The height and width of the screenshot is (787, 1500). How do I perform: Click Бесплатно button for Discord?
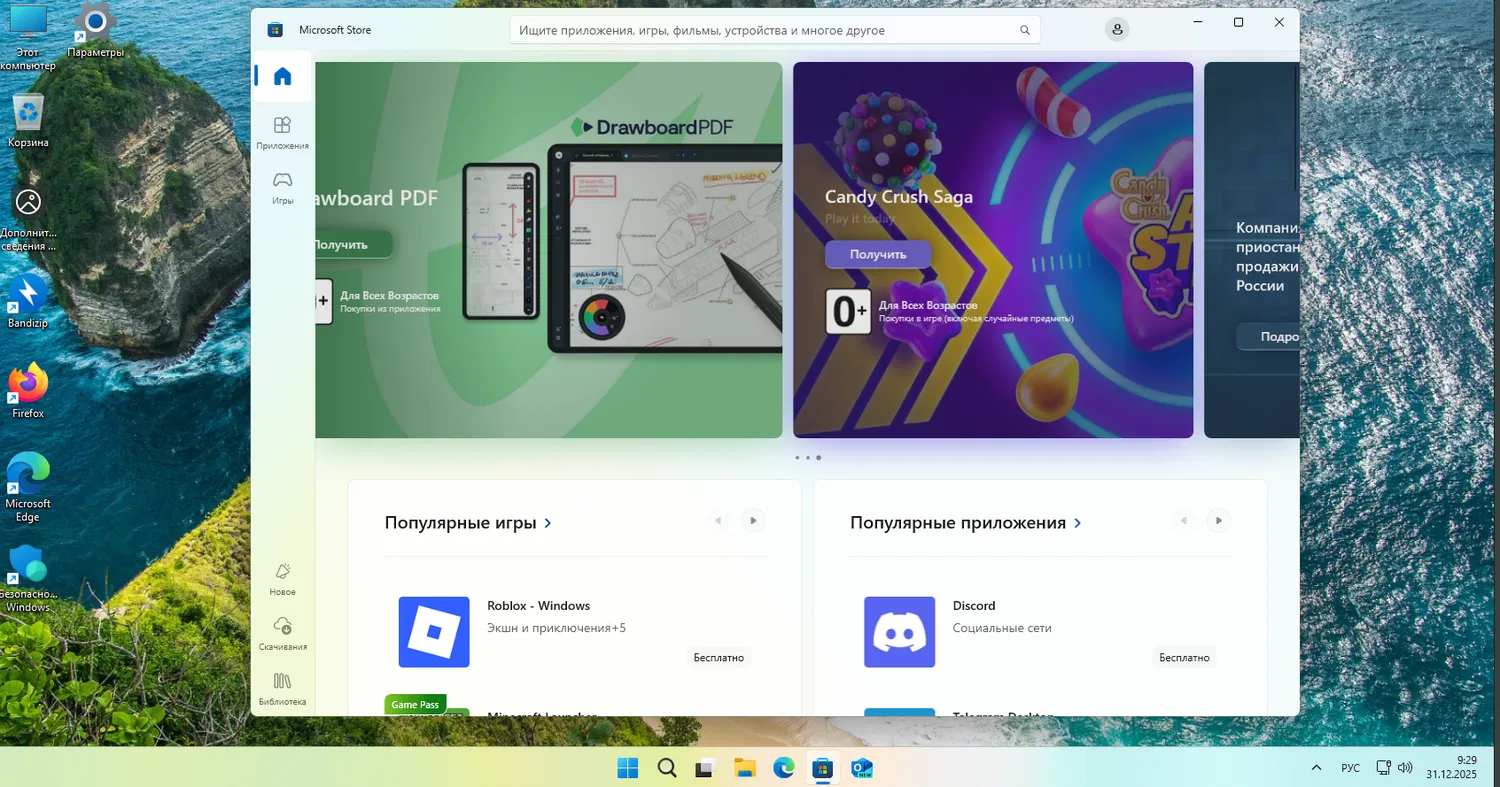[1185, 657]
